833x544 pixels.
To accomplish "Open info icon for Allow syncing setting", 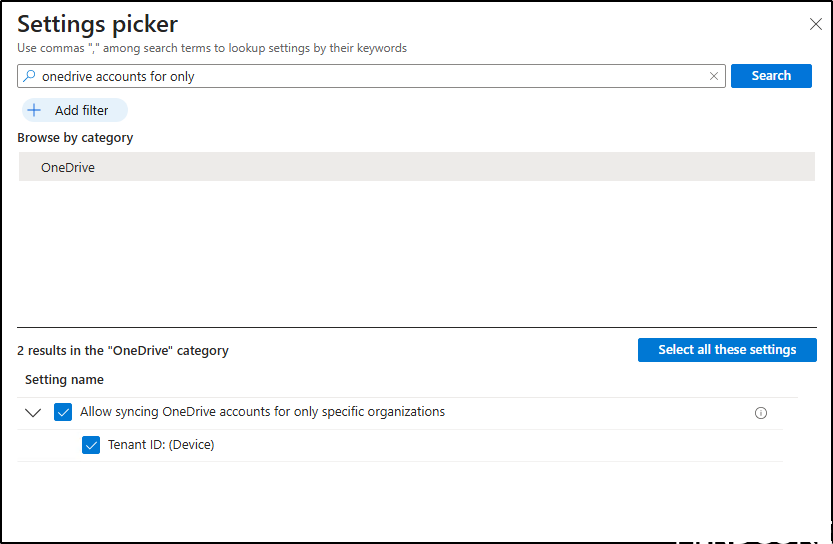I will click(x=761, y=413).
